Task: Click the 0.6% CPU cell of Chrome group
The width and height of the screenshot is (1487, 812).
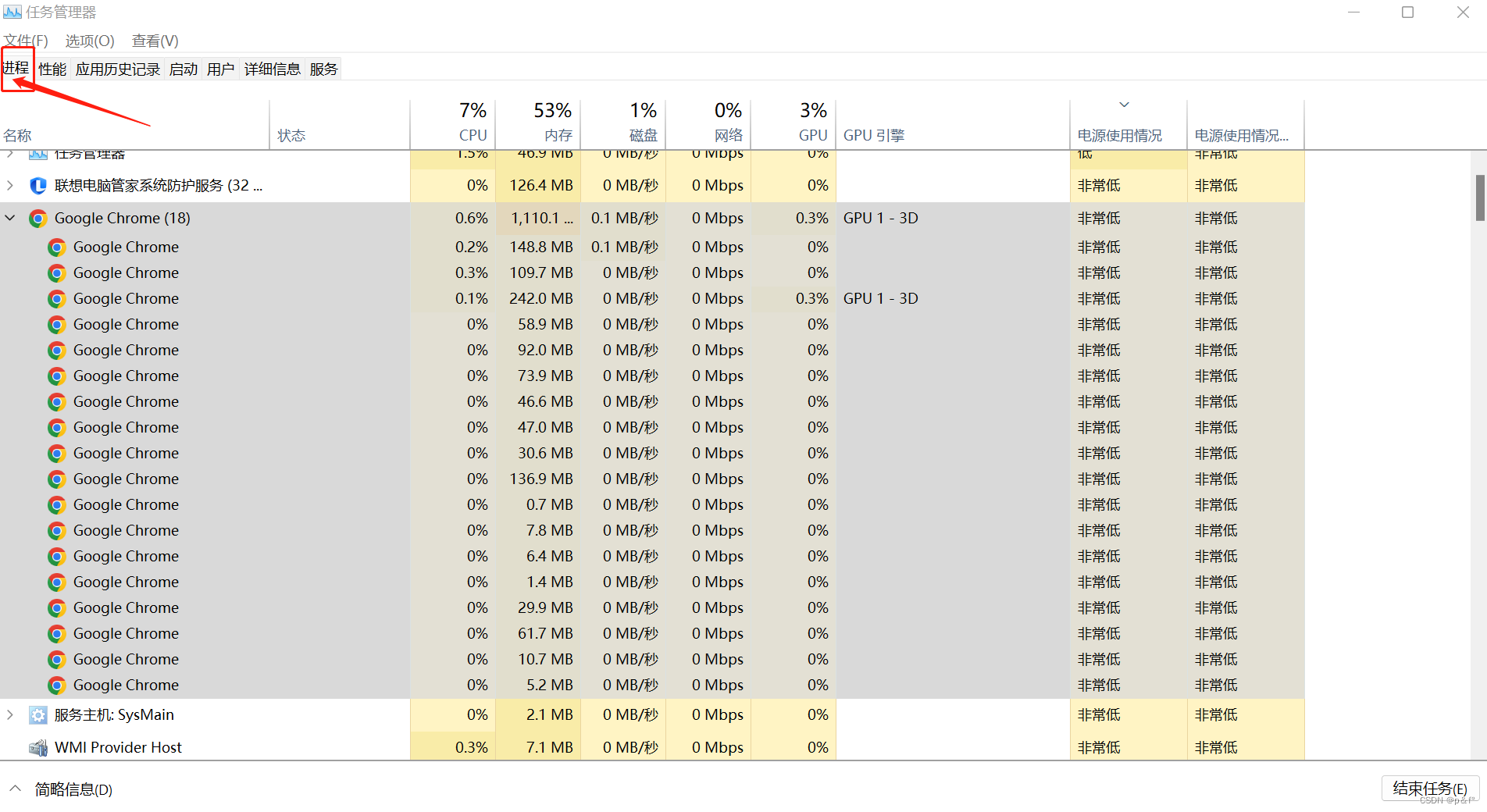Action: coord(453,219)
